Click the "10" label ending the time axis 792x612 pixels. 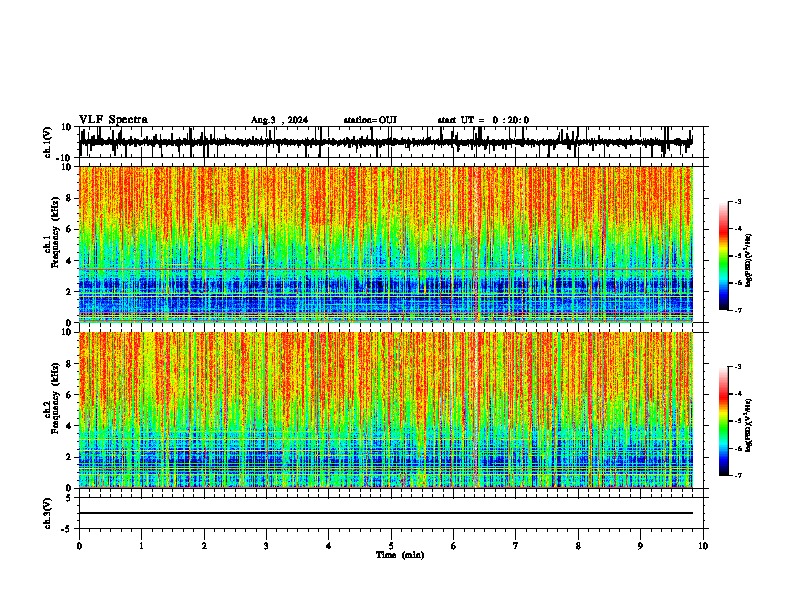[x=703, y=546]
